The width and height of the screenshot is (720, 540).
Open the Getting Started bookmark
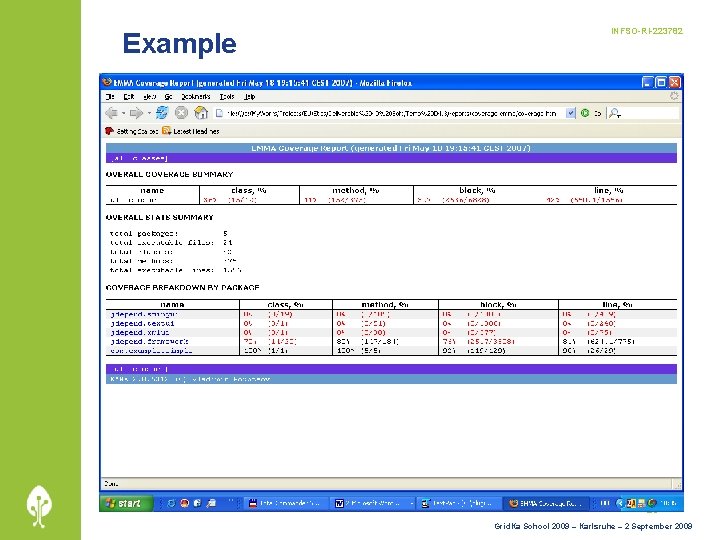point(132,131)
